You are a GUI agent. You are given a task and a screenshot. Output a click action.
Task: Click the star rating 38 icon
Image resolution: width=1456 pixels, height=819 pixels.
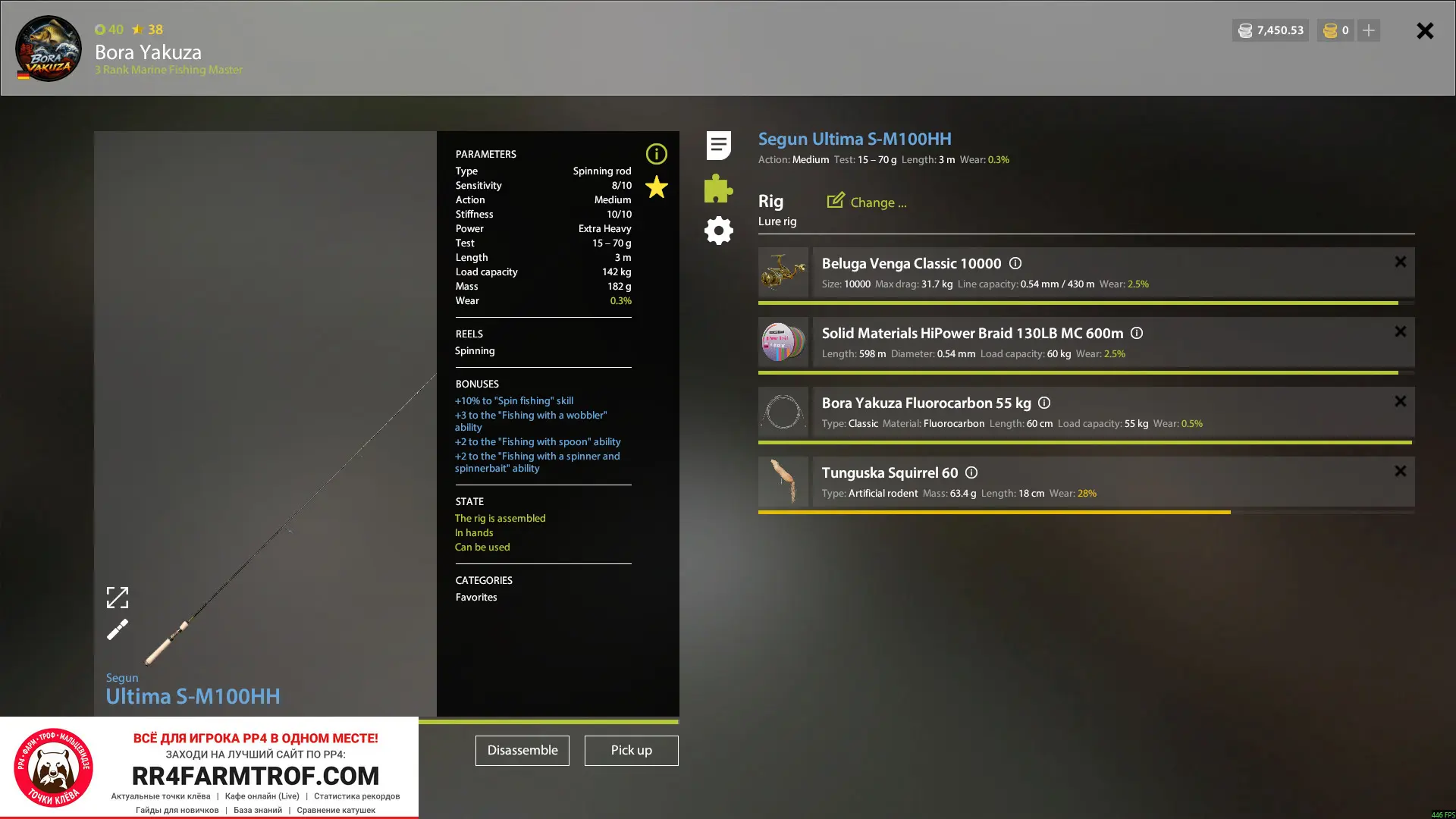pyautogui.click(x=137, y=30)
